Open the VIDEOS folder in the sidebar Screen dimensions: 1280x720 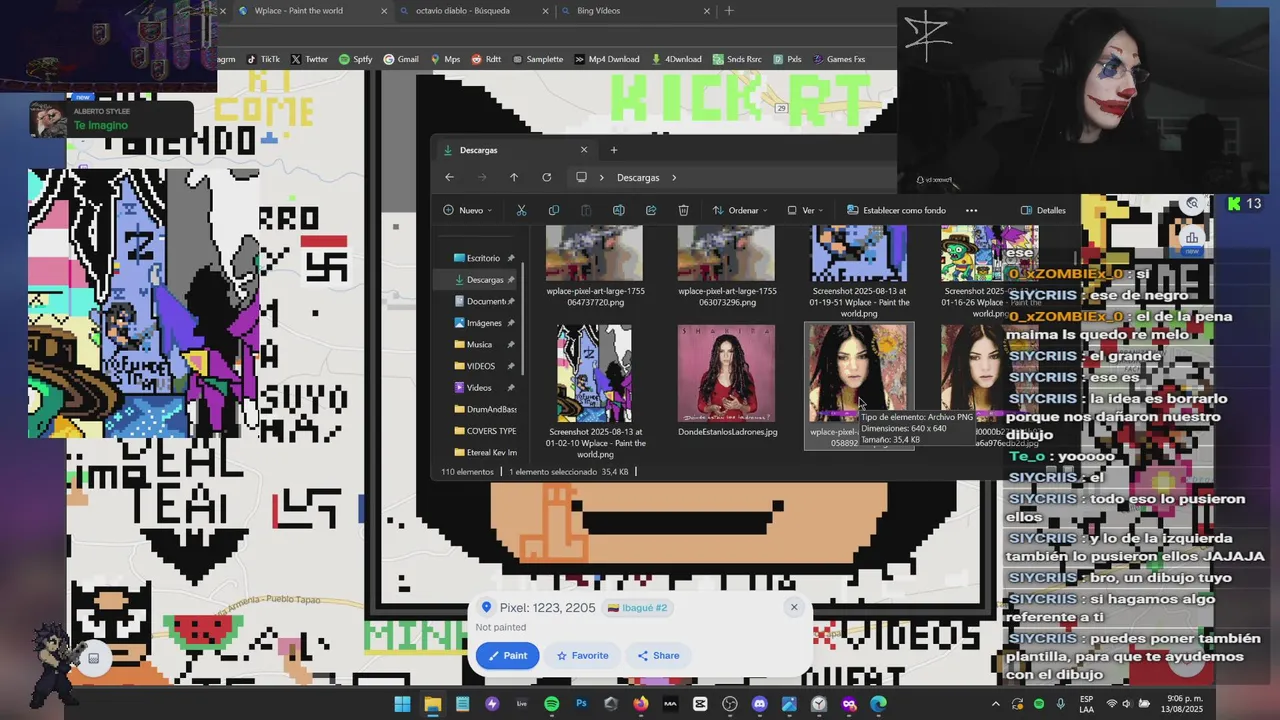[x=480, y=366]
